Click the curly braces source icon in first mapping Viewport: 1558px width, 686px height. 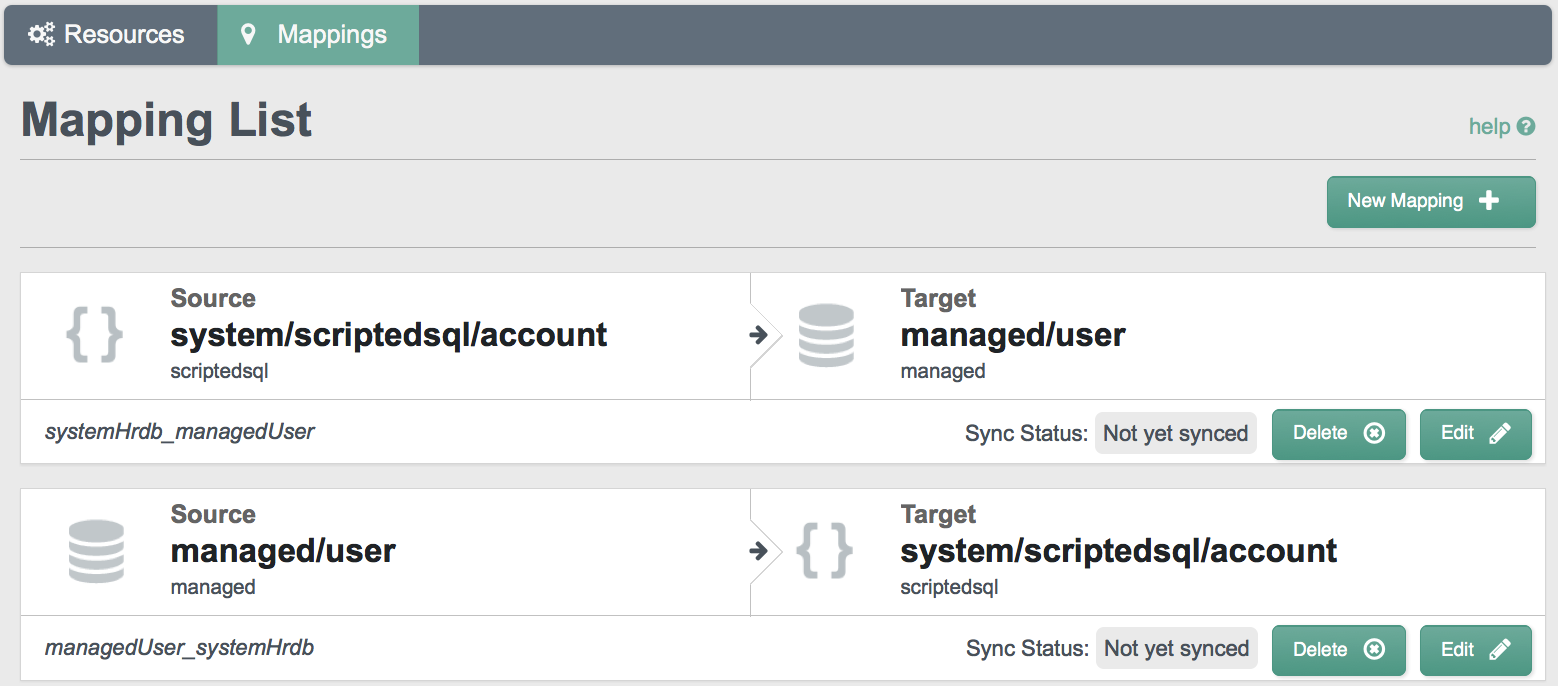coord(95,335)
